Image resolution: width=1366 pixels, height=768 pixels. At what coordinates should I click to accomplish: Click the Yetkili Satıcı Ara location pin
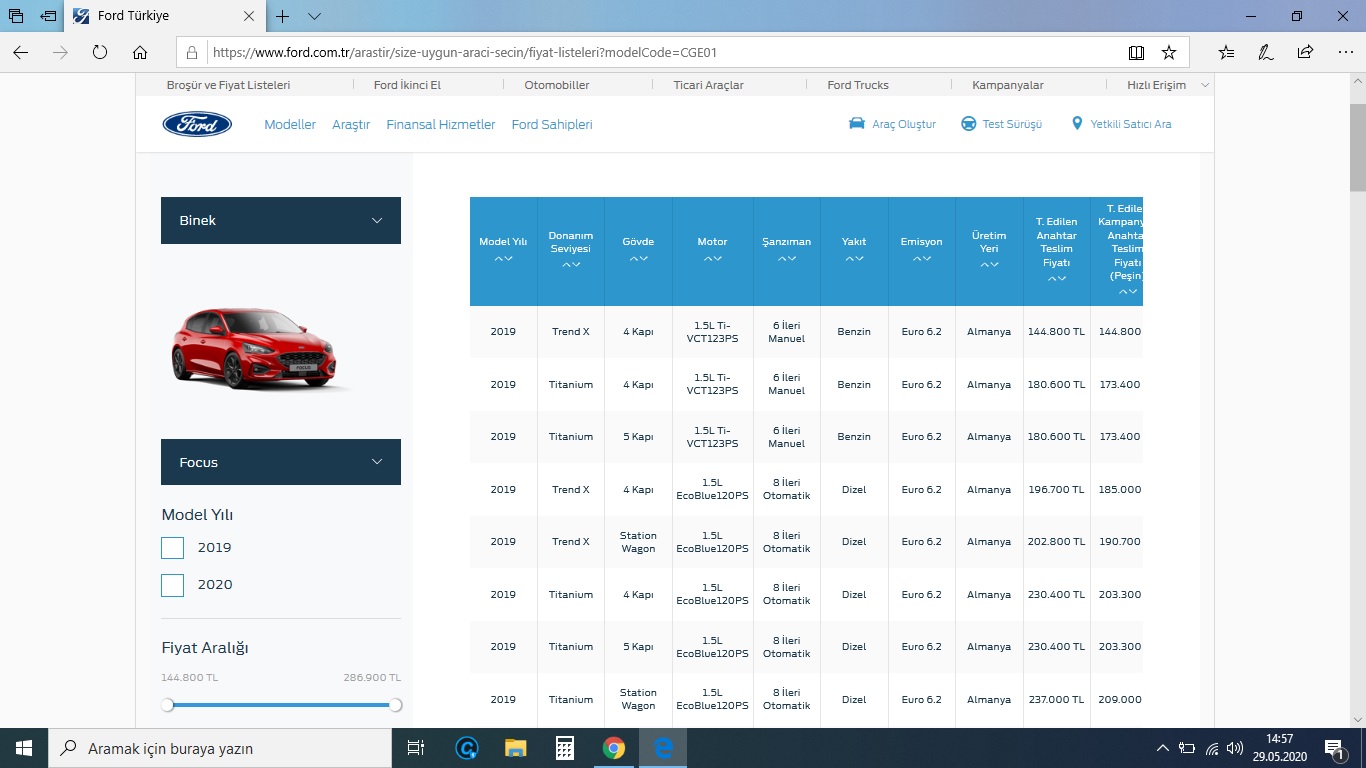[1077, 124]
